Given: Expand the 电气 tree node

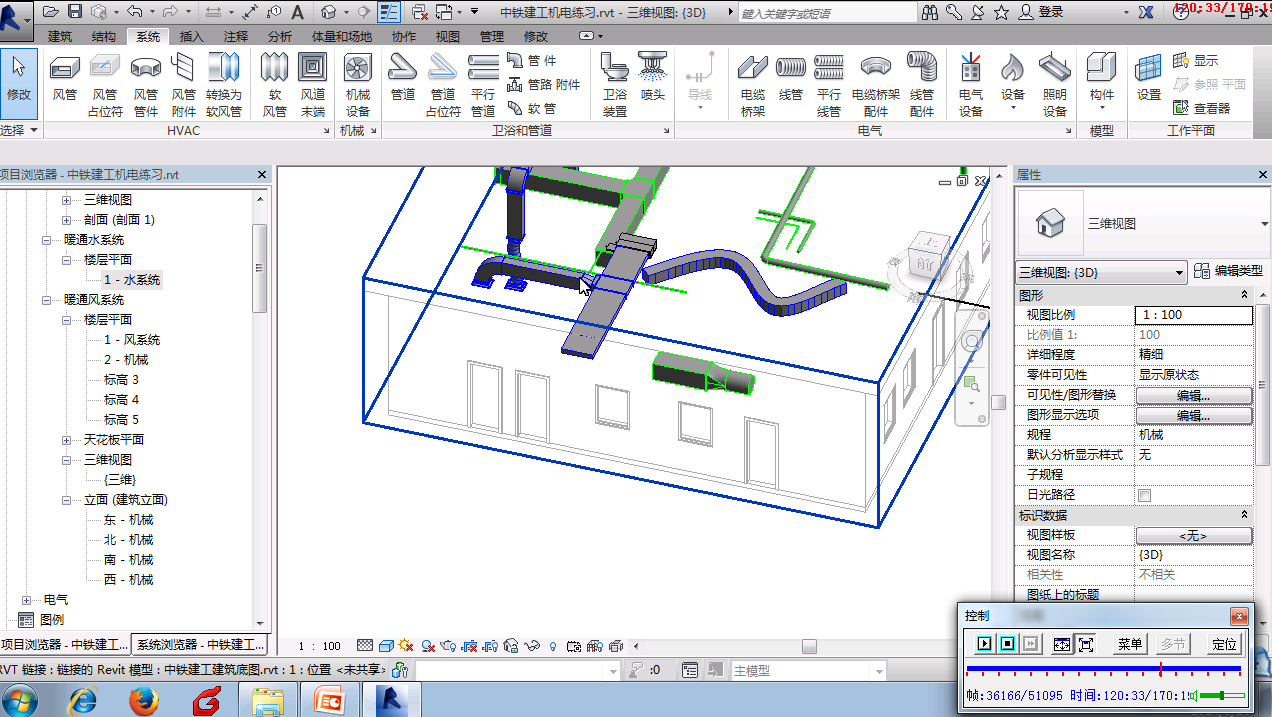Looking at the screenshot, I should pos(27,600).
